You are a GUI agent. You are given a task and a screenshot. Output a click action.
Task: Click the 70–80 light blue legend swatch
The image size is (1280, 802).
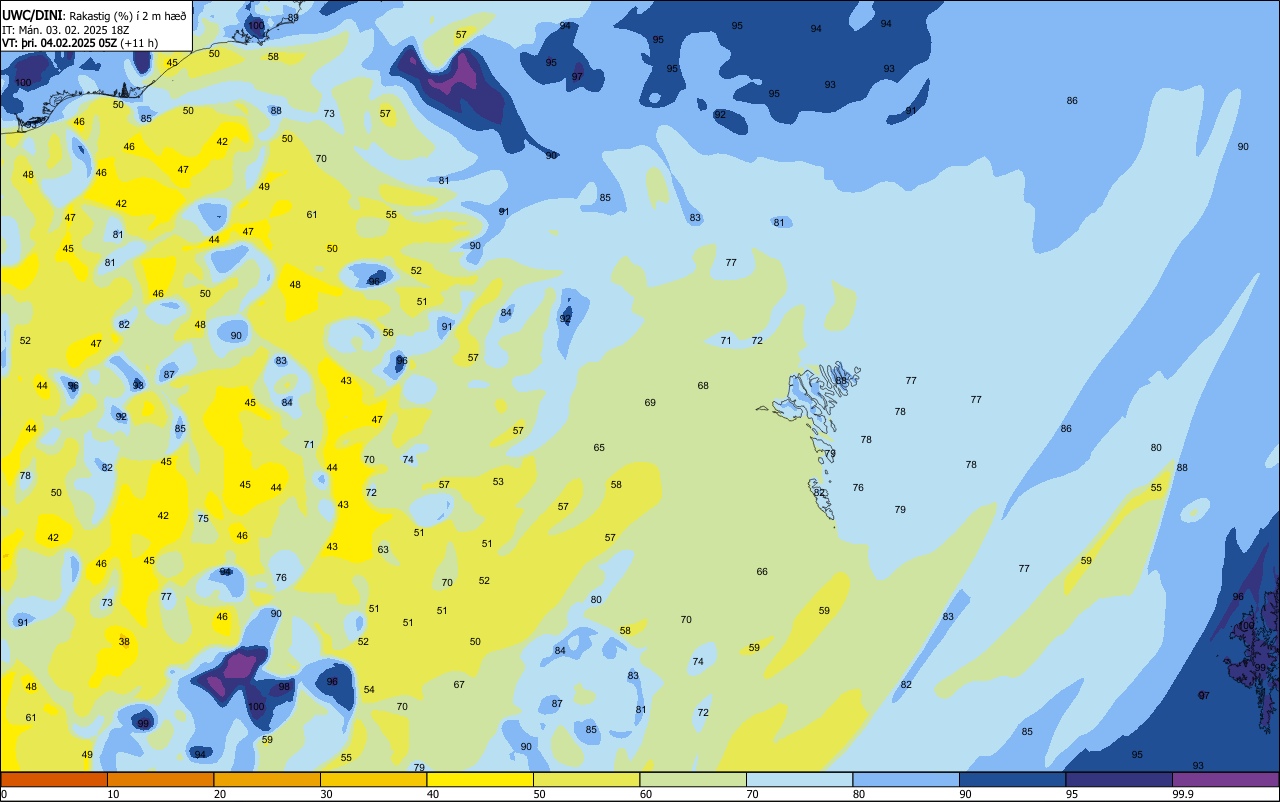(799, 779)
